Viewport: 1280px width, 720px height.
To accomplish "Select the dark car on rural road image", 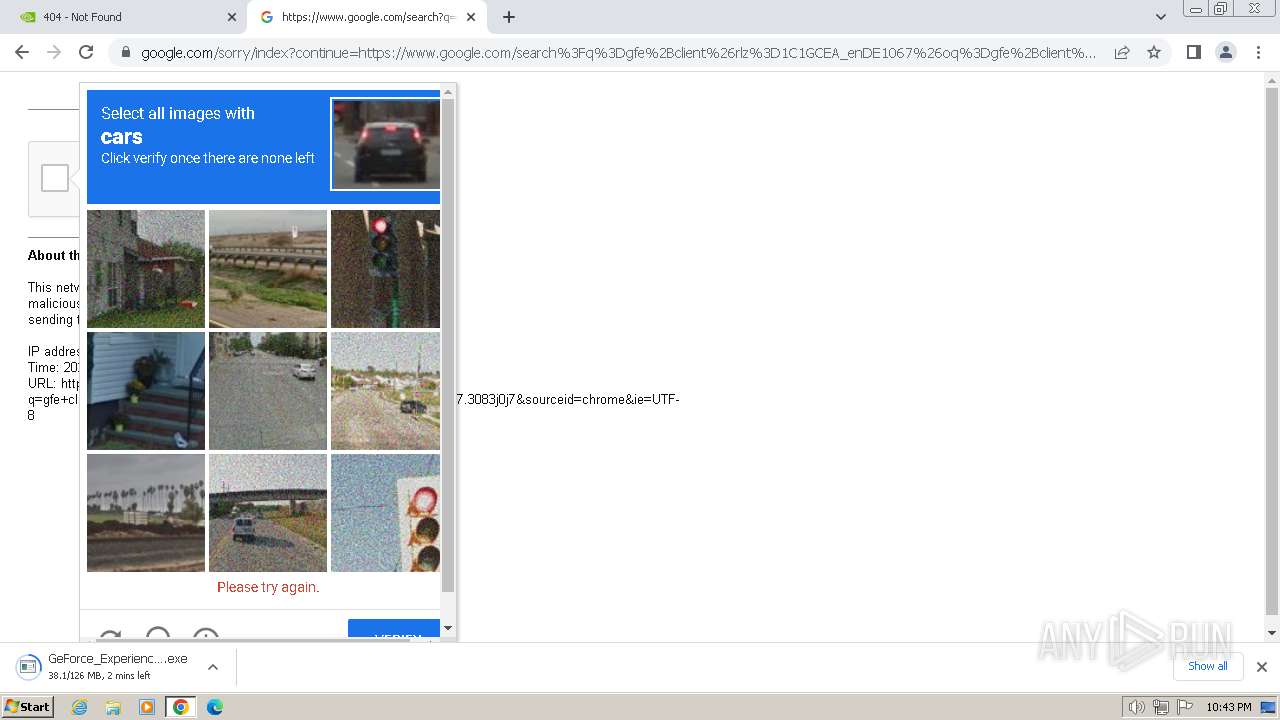I will 385,391.
